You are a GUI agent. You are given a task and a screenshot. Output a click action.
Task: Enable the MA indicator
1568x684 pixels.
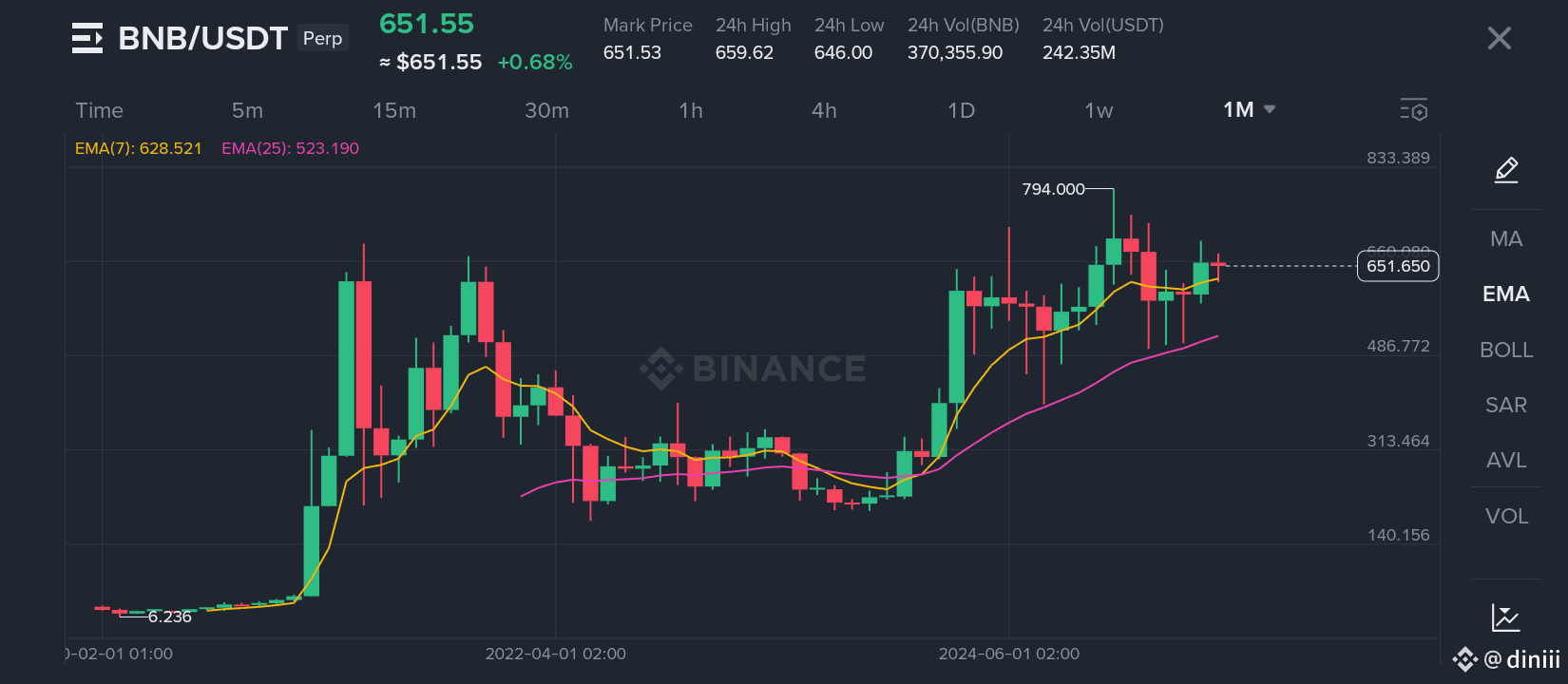click(1506, 238)
